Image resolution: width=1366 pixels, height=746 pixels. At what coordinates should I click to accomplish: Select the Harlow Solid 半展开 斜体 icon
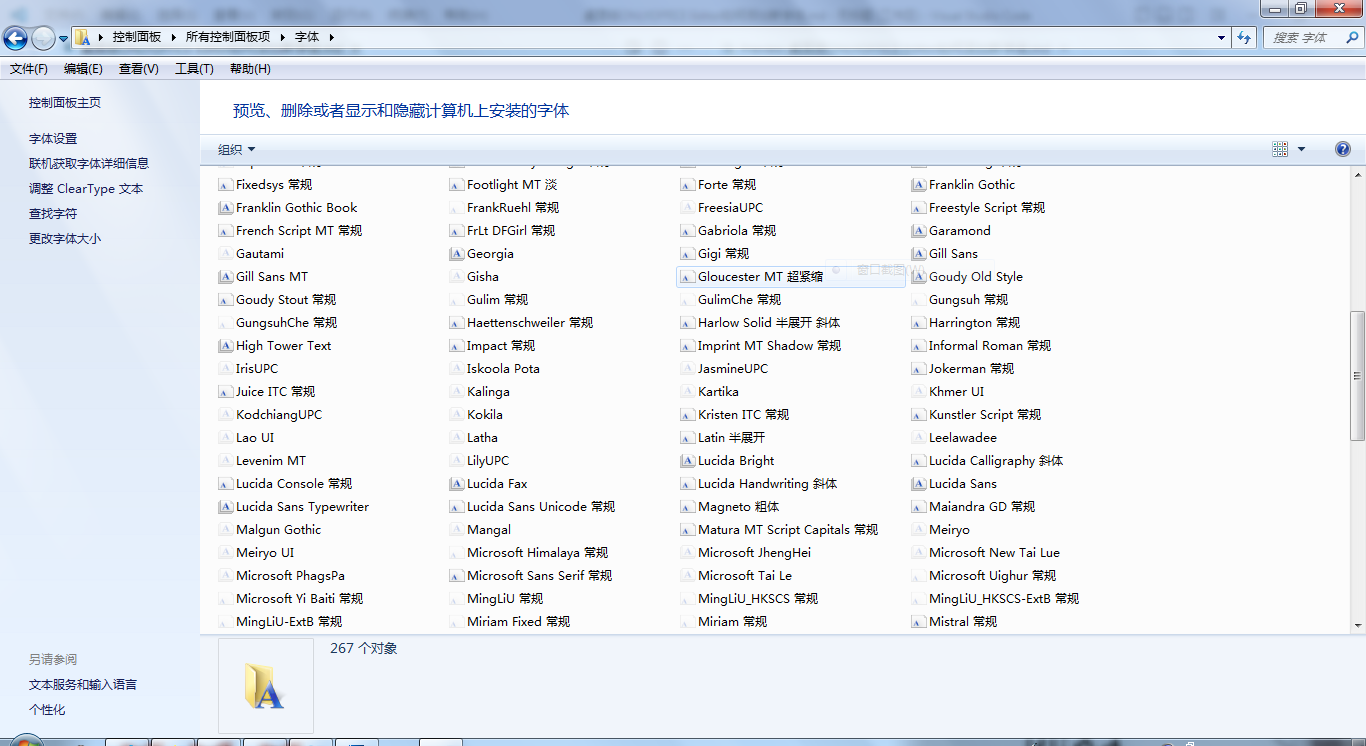pyautogui.click(x=687, y=322)
